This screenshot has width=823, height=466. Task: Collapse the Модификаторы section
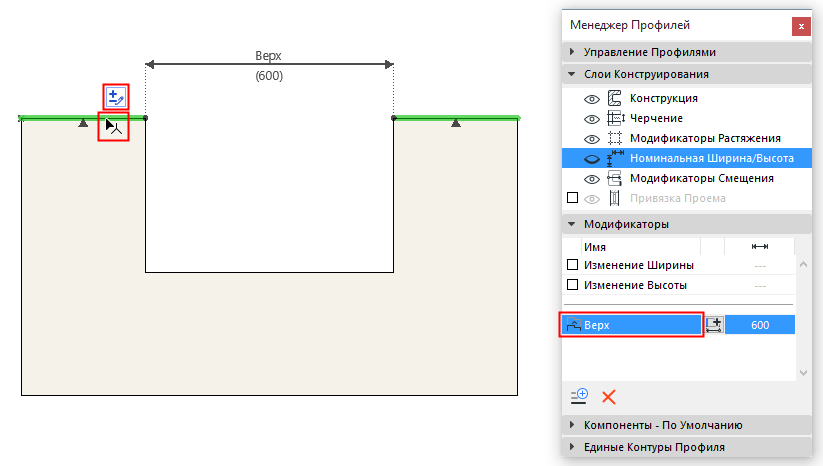572,224
